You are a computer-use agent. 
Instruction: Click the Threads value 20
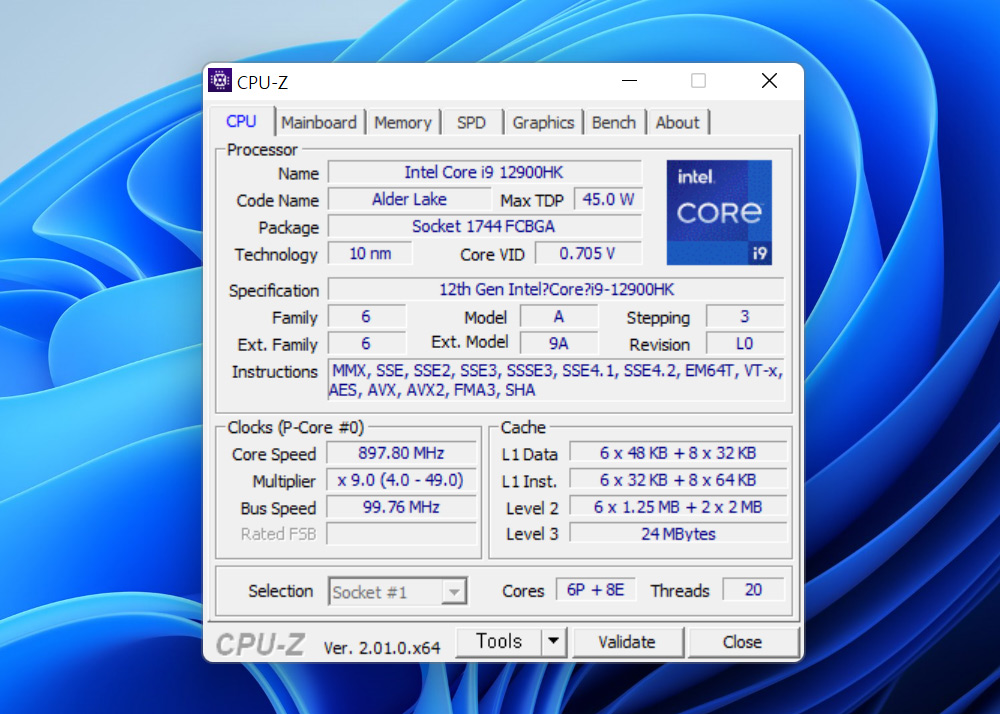click(753, 590)
